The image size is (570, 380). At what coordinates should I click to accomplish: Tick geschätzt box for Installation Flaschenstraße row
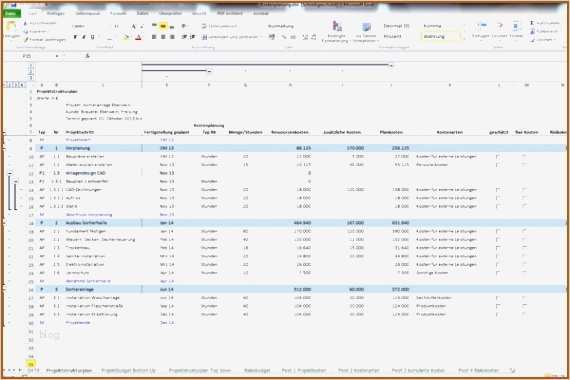pos(498,306)
